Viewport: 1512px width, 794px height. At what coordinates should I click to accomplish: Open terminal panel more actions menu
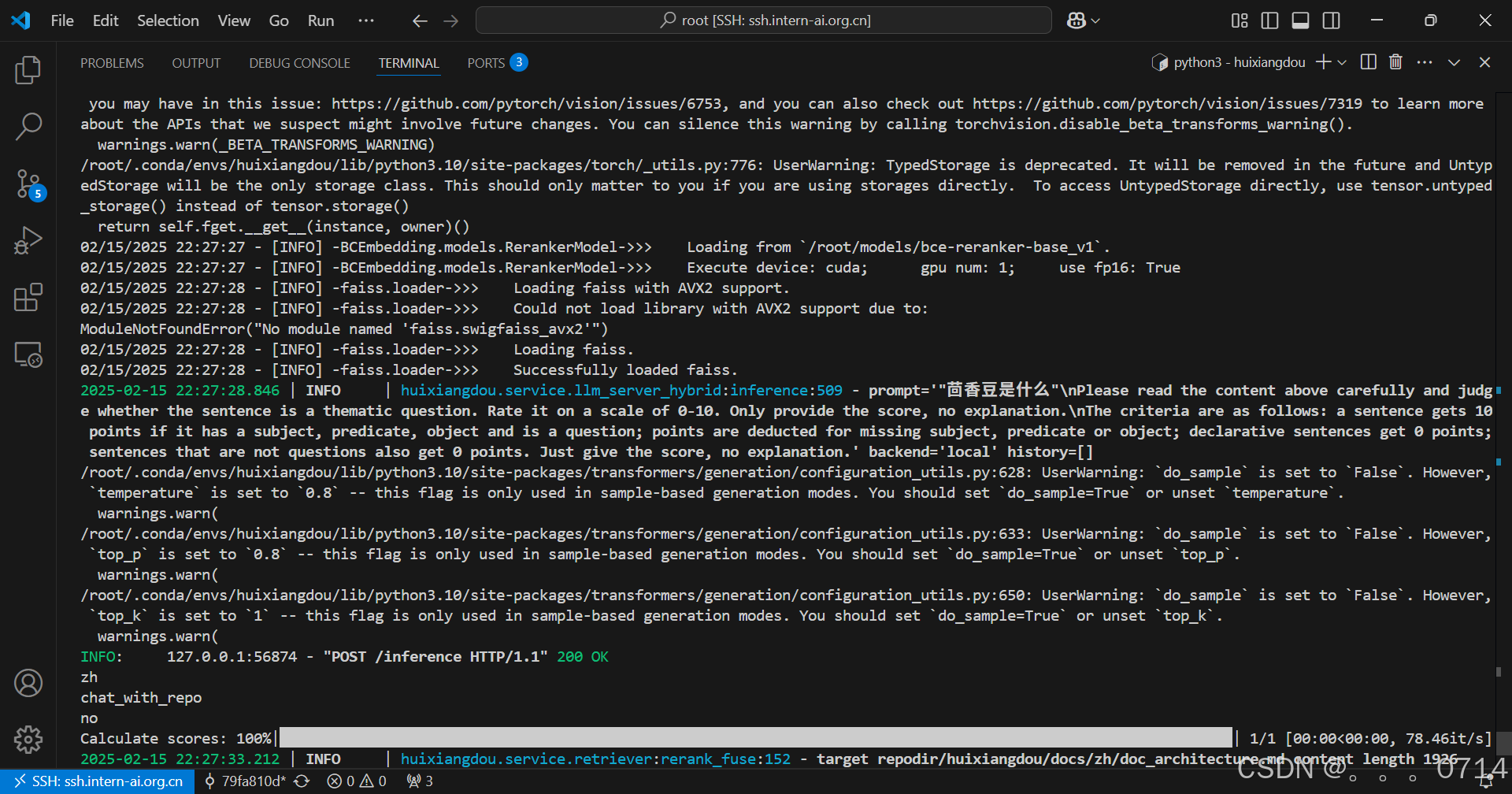[x=1425, y=62]
